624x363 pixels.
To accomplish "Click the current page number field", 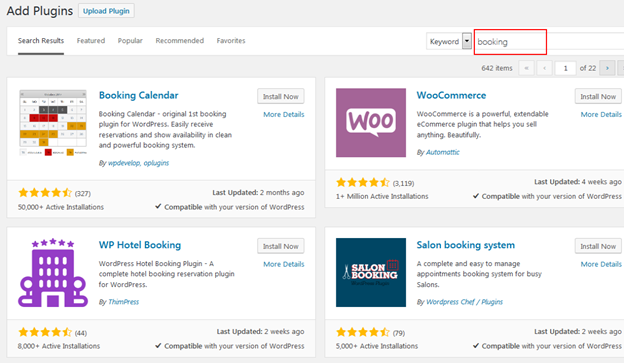I will pos(566,68).
